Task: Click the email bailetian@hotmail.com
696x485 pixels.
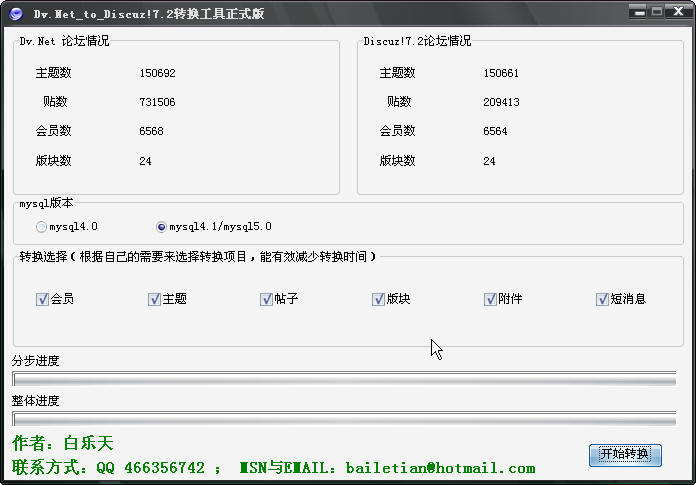Action: (x=440, y=468)
